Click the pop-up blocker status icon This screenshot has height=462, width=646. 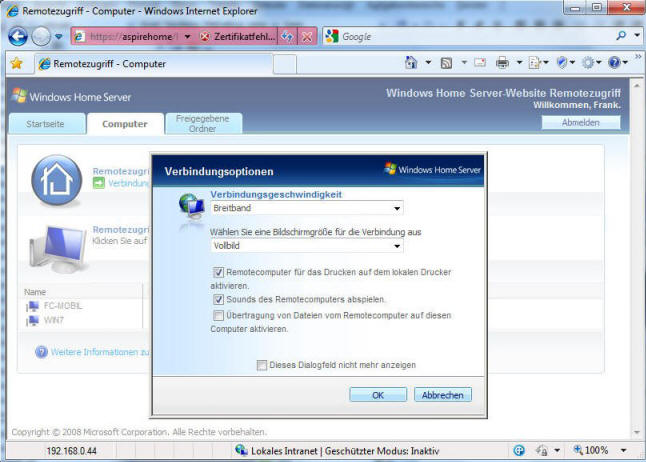(x=519, y=450)
